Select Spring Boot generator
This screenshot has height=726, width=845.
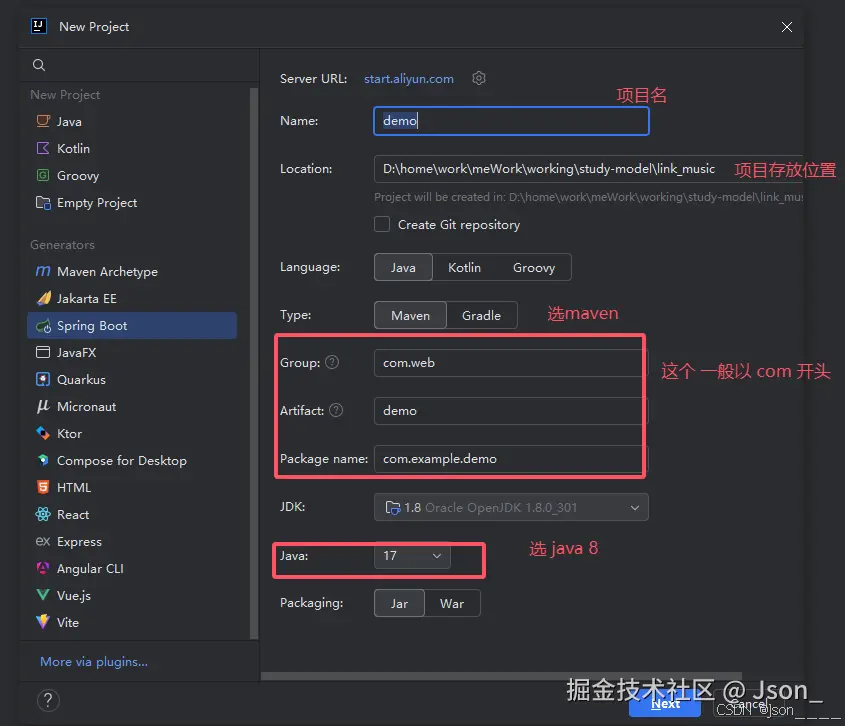point(131,326)
